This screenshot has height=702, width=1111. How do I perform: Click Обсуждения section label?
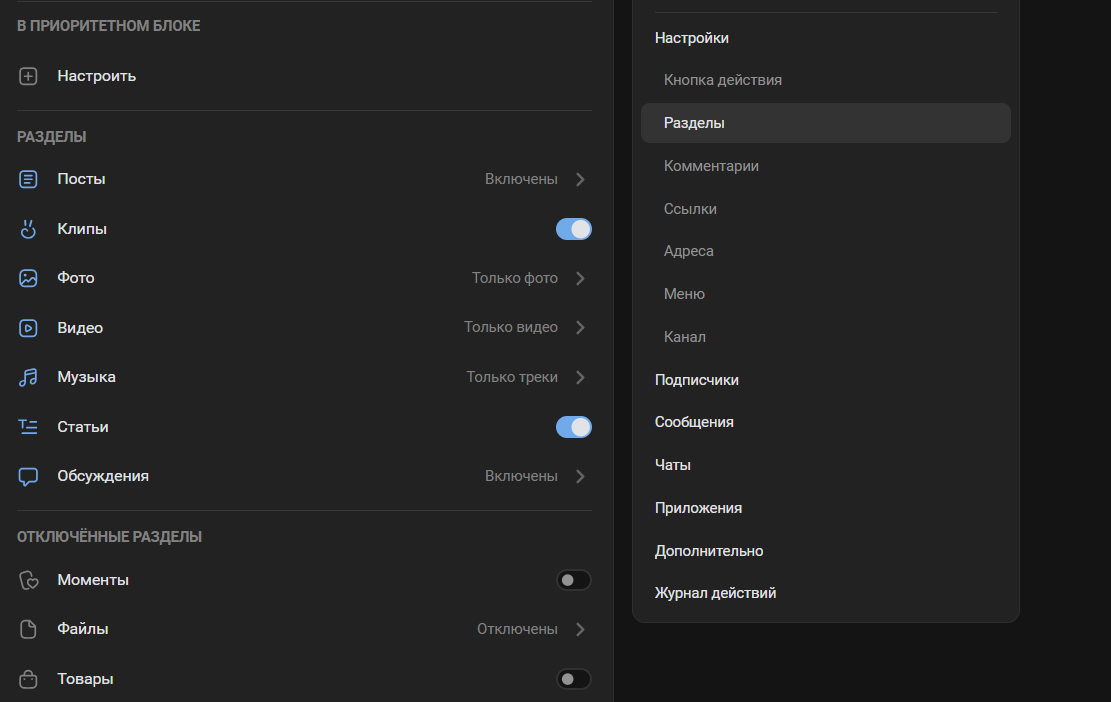coord(103,476)
